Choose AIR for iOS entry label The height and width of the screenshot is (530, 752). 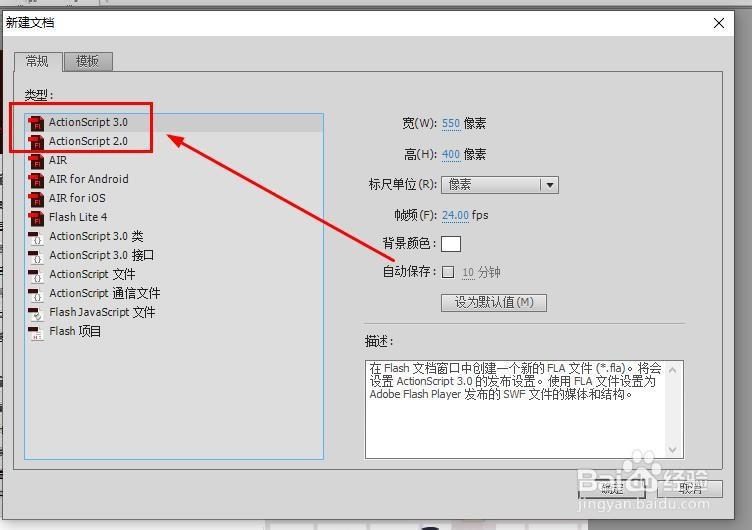(77, 198)
